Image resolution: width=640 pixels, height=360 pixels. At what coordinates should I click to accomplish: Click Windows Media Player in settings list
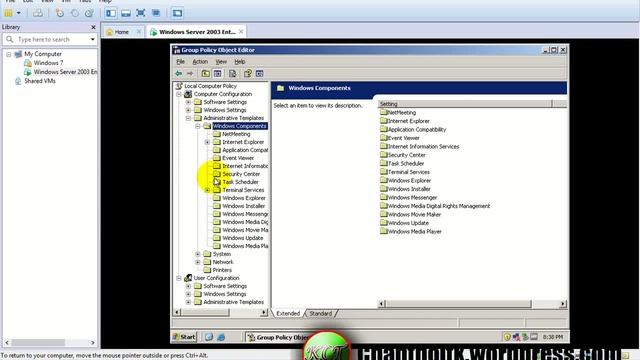pyautogui.click(x=414, y=231)
